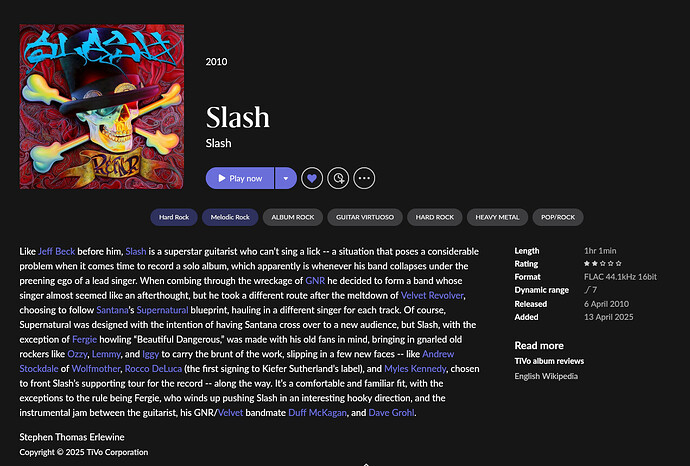690x466 pixels.
Task: Choose the HEAVY METAL genre pill
Action: [497, 217]
